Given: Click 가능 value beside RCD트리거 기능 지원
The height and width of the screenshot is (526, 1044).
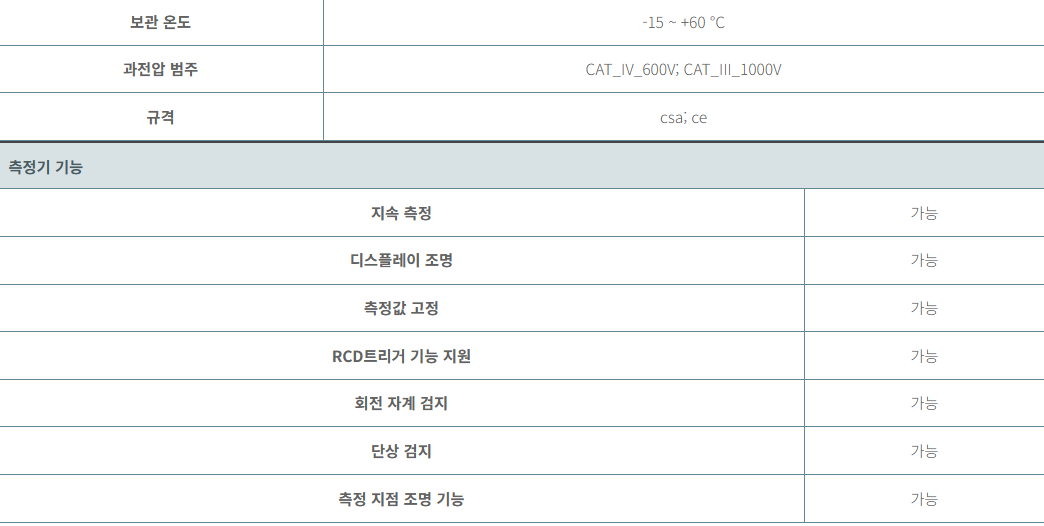Looking at the screenshot, I should point(924,356).
